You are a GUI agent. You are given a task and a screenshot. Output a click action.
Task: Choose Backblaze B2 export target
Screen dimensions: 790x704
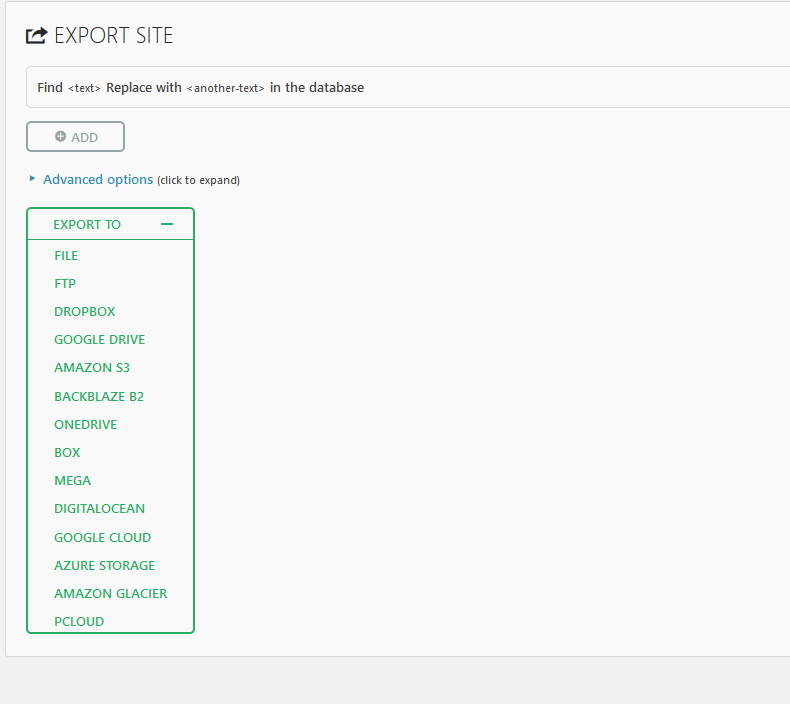[x=99, y=397]
